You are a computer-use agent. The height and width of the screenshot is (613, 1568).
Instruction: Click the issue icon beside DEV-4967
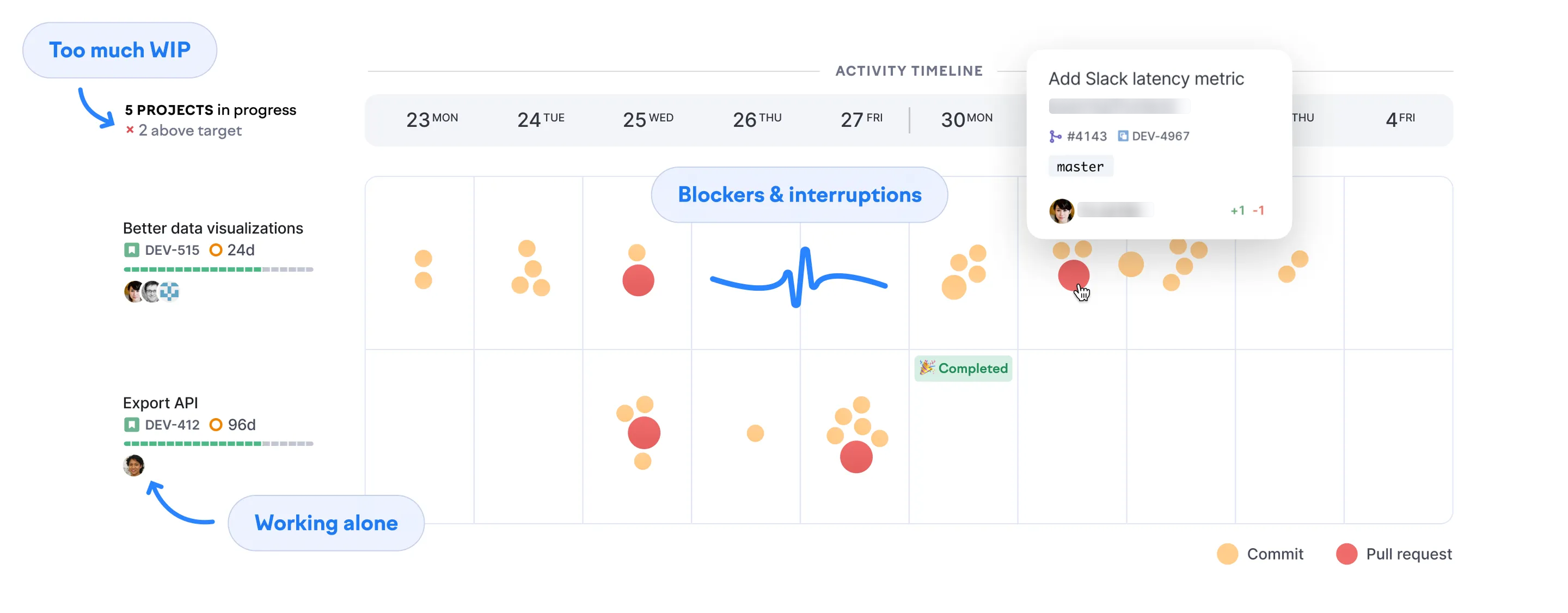(1123, 136)
